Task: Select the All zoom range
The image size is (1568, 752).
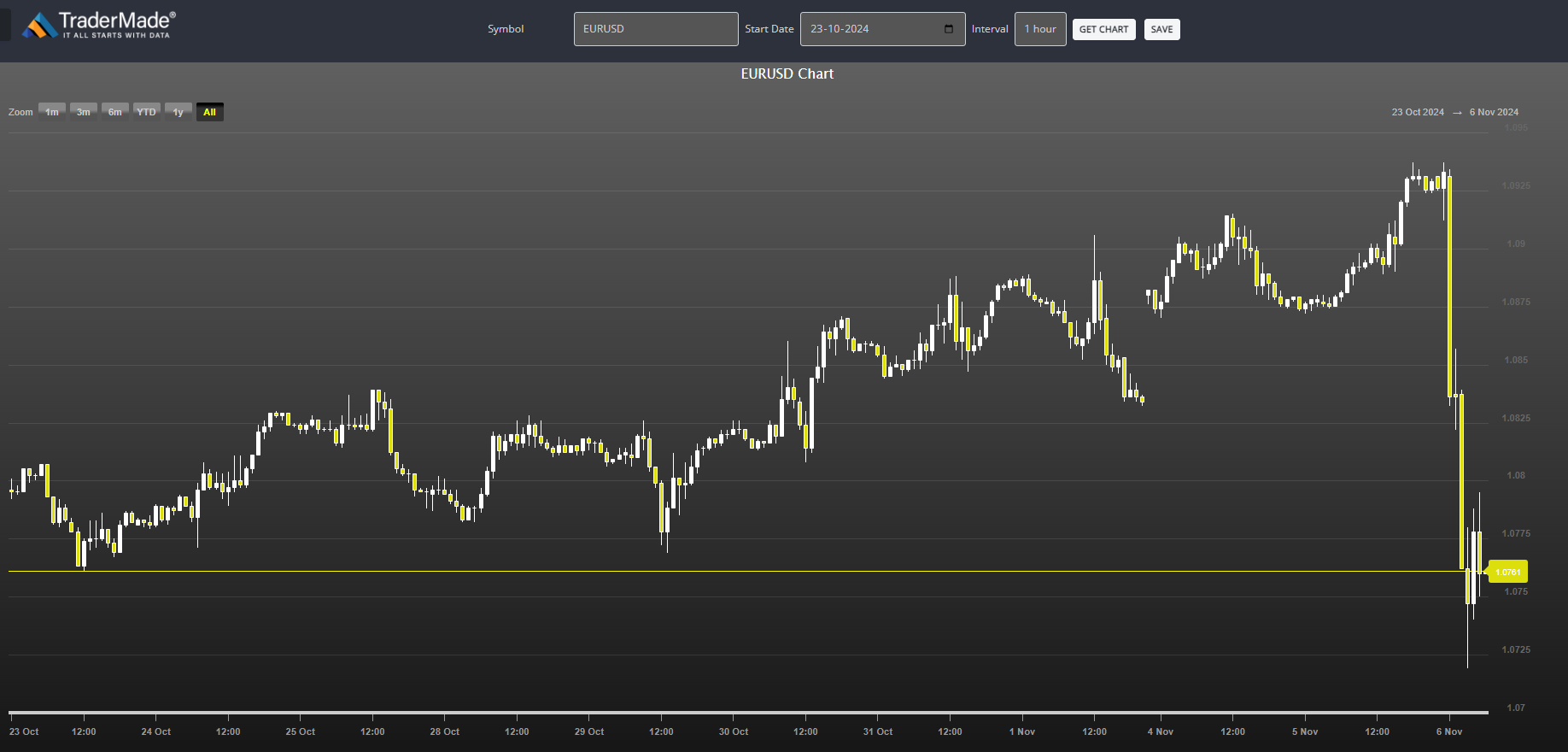Action: 210,112
